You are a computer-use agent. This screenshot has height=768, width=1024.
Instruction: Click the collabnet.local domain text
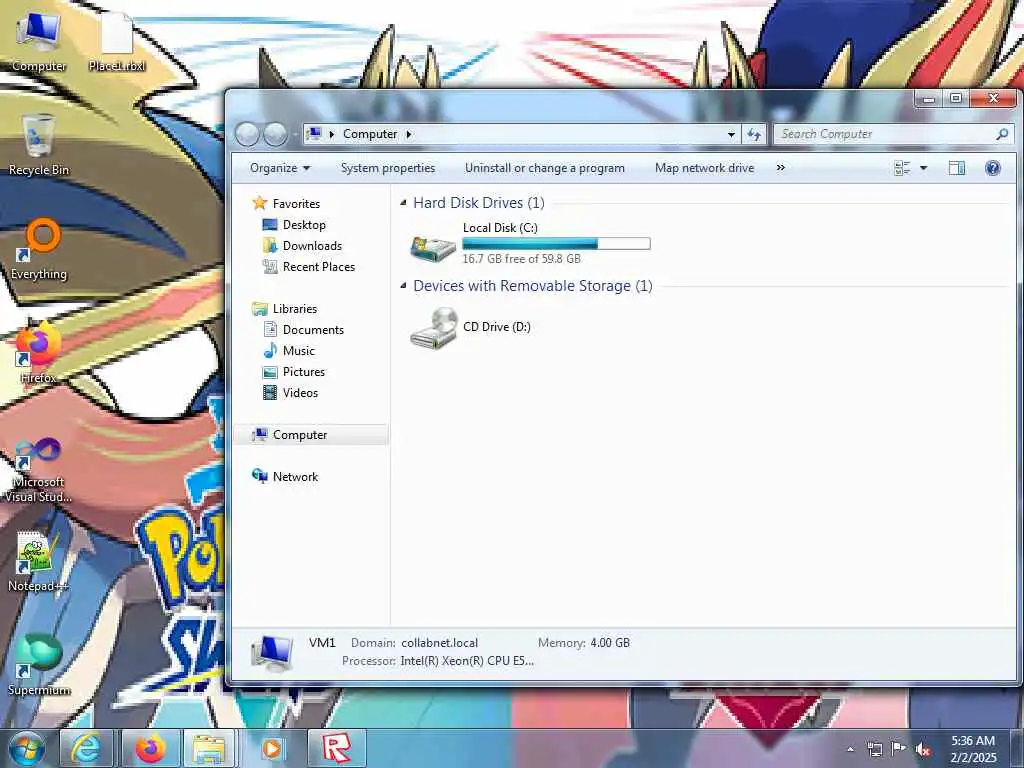coord(440,643)
